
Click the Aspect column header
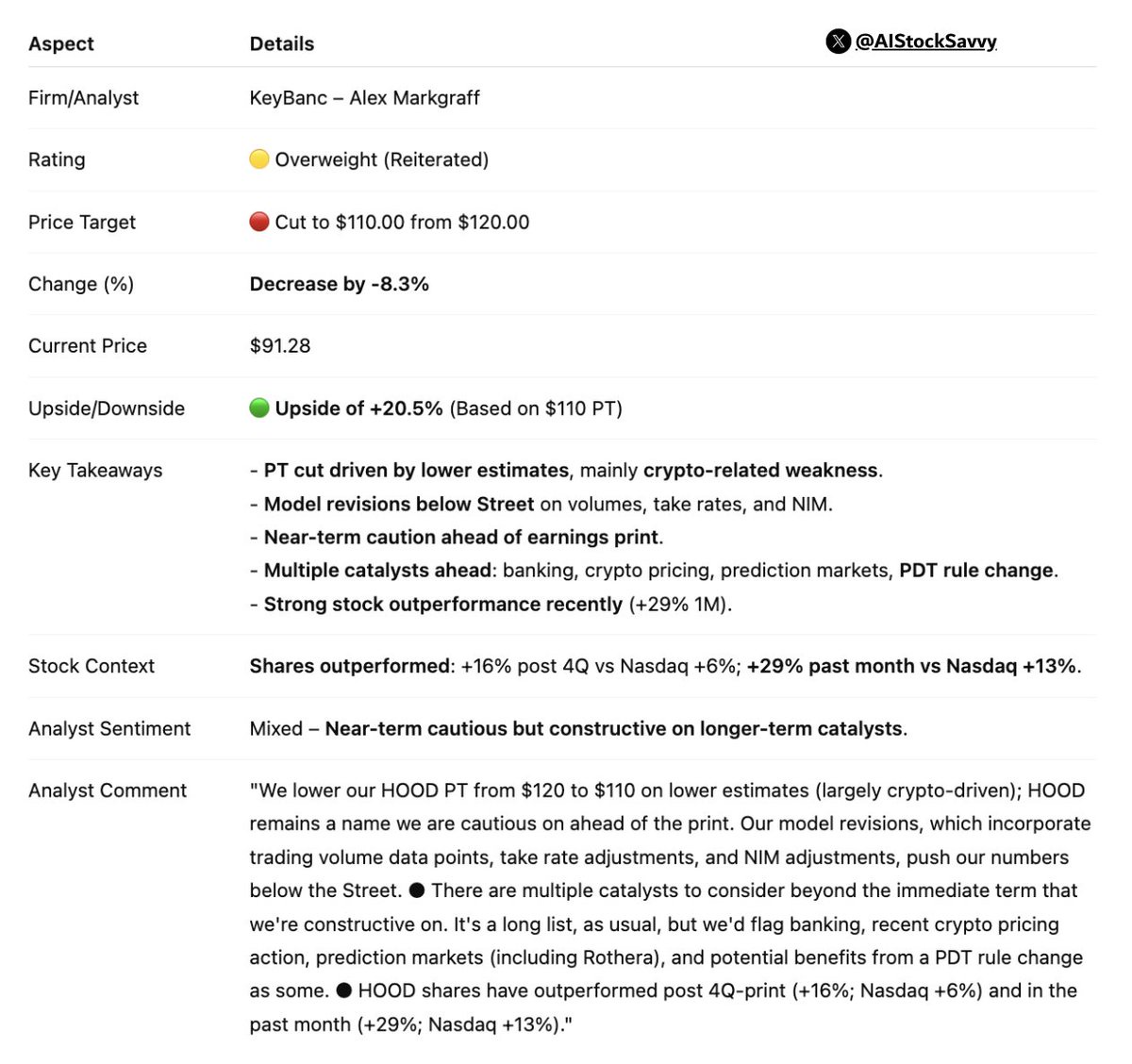61,43
